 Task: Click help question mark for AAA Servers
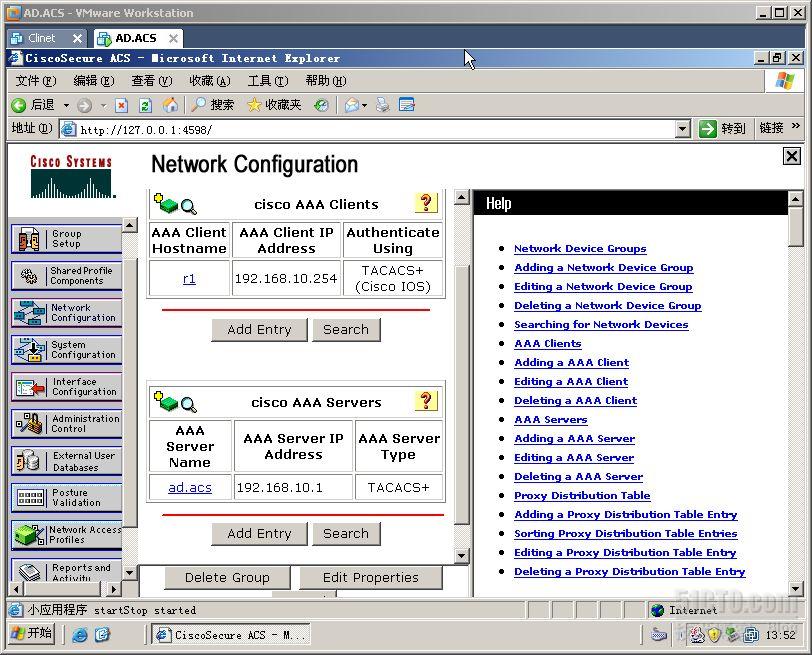[x=426, y=401]
